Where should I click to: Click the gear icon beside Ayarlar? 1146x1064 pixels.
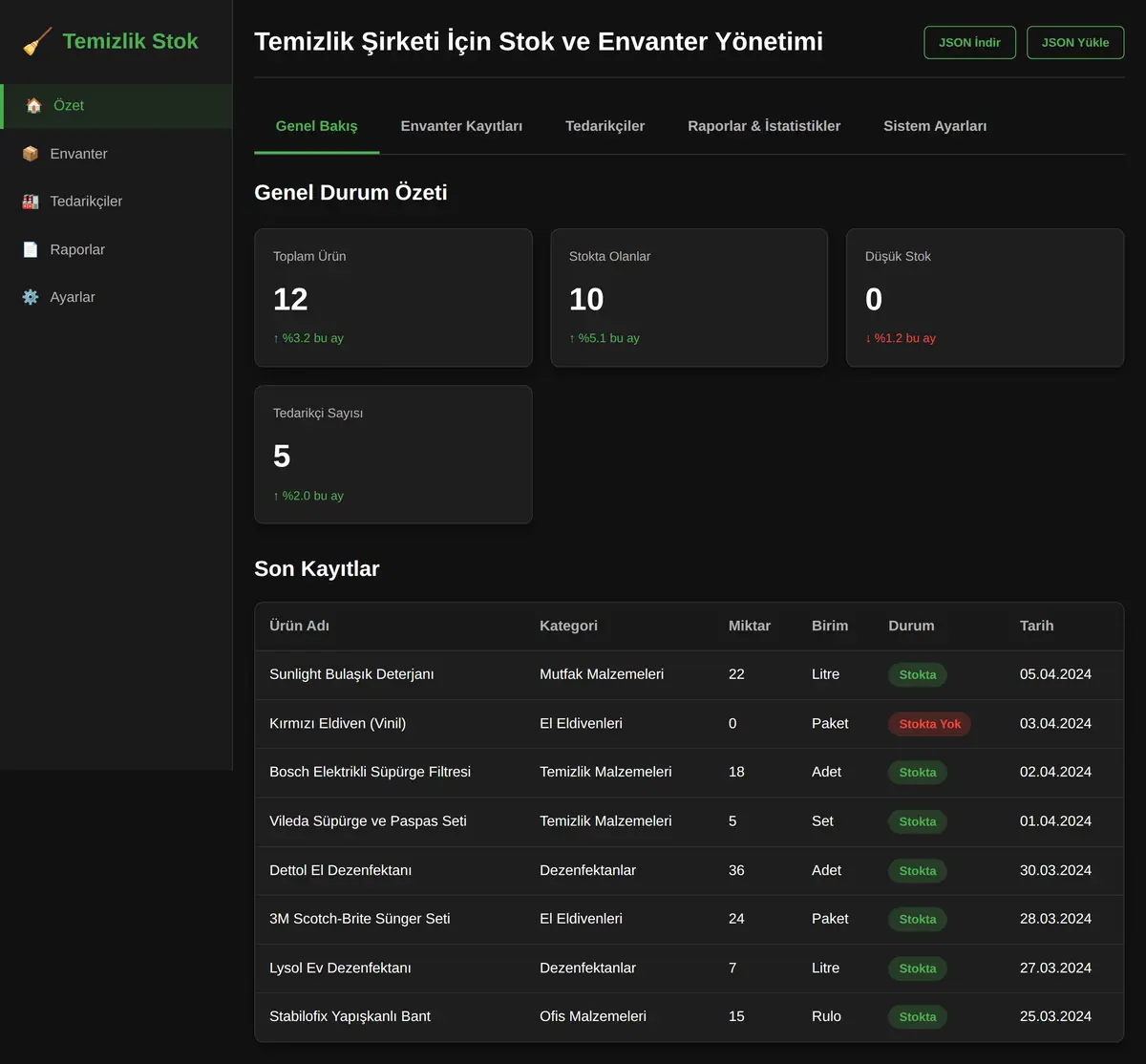31,297
